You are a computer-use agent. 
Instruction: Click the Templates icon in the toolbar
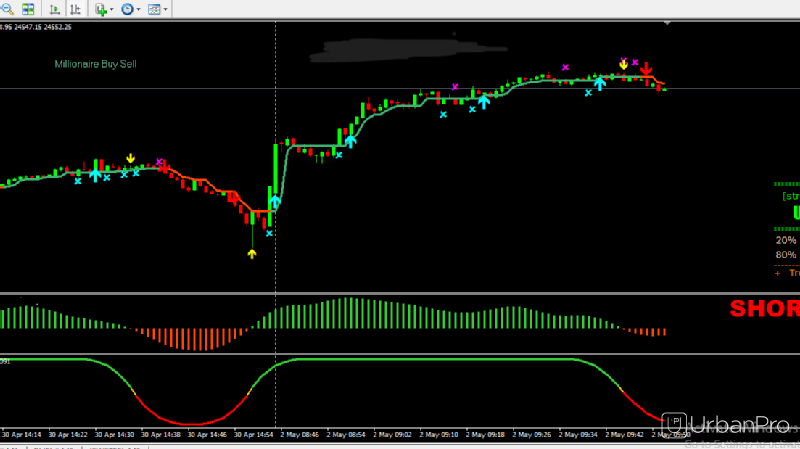click(153, 9)
